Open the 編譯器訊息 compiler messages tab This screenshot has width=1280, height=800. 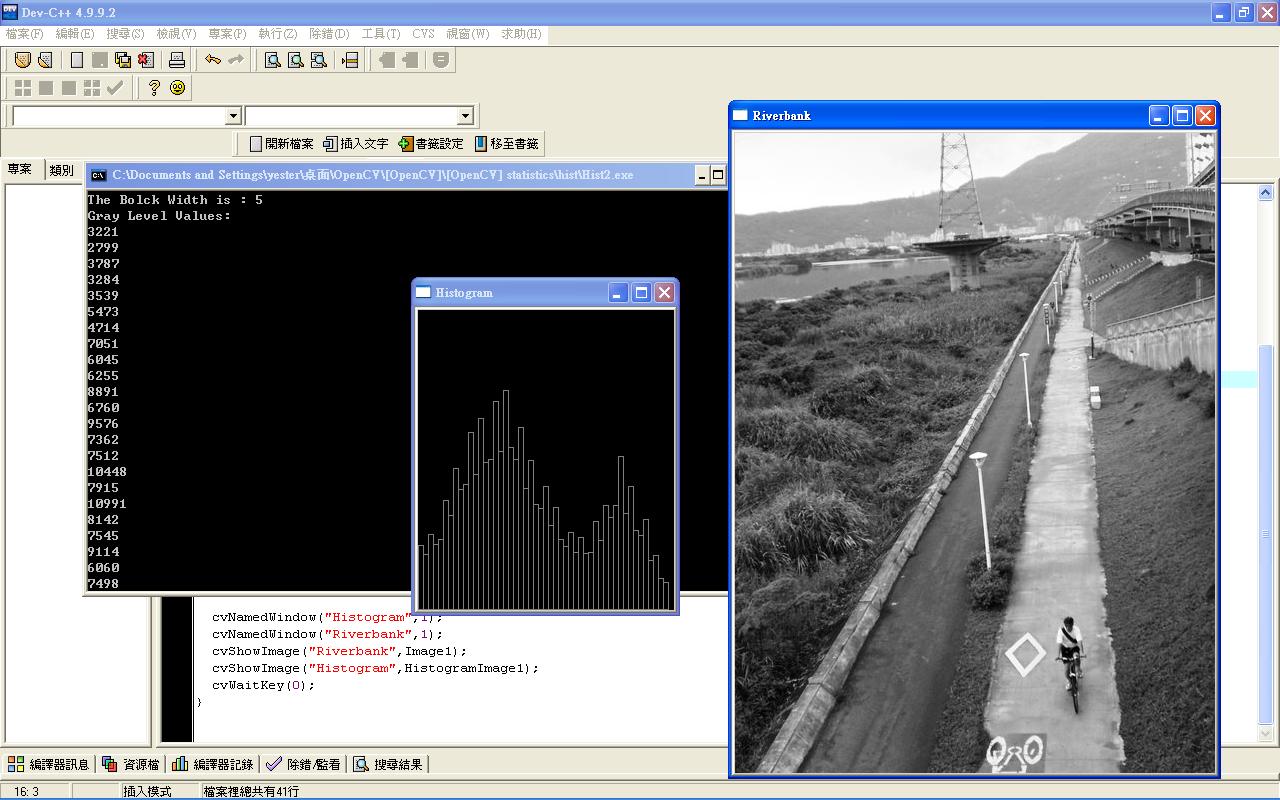tap(49, 764)
